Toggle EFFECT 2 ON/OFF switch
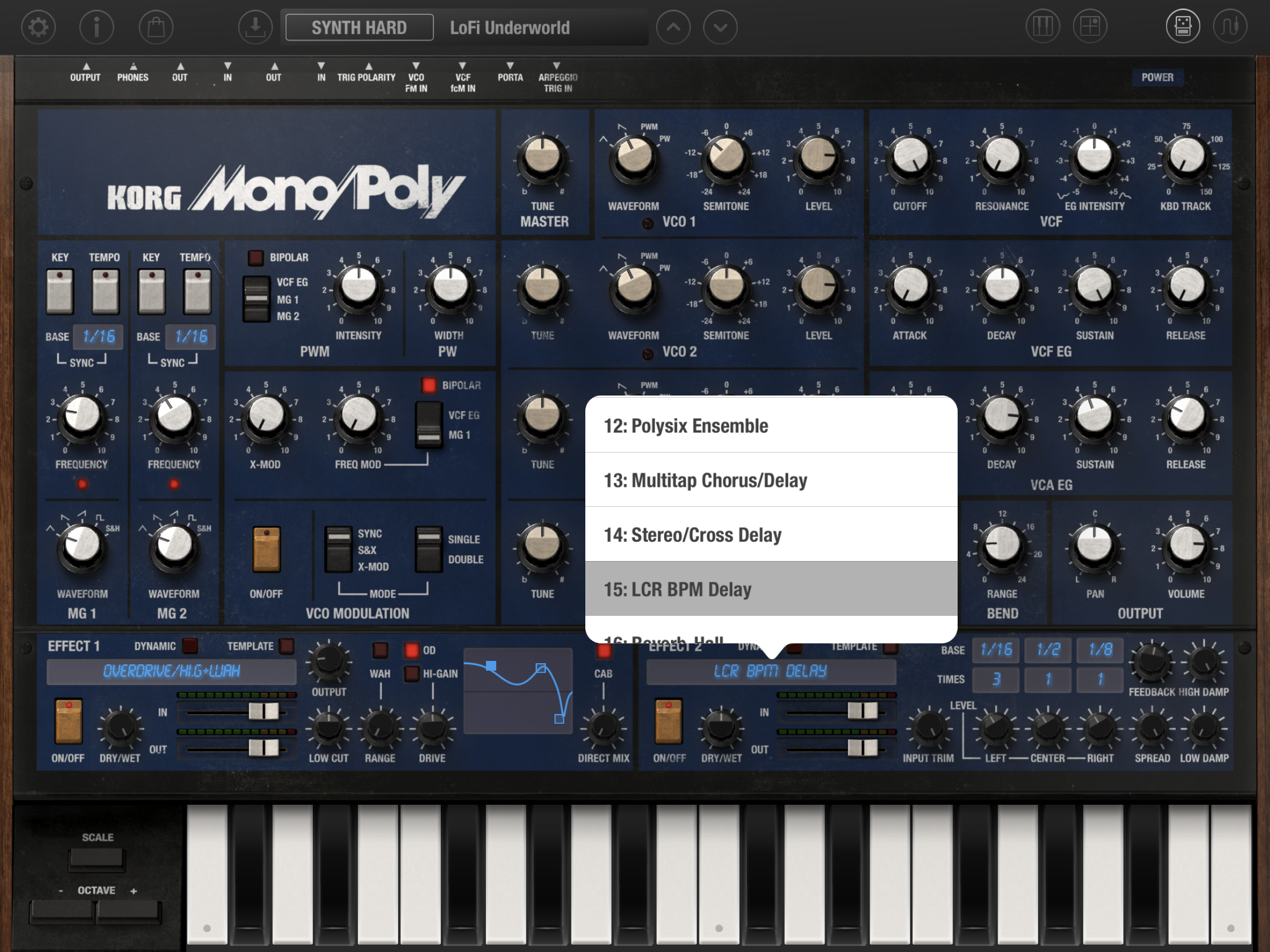The image size is (1270, 952). coord(669,721)
